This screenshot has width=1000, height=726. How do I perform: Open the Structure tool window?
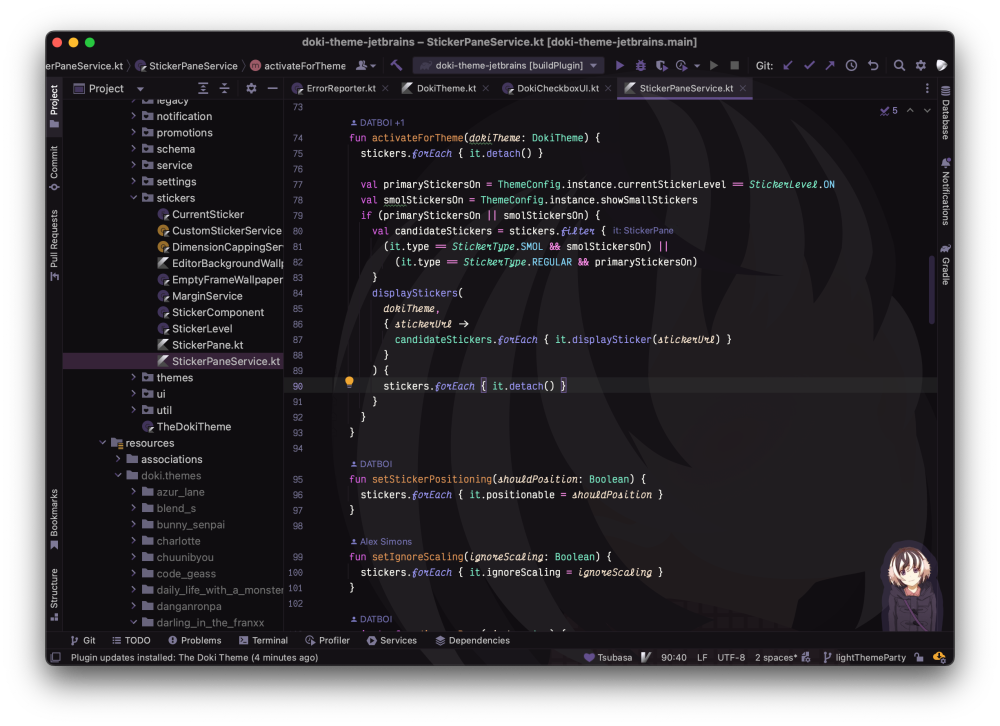coord(54,595)
